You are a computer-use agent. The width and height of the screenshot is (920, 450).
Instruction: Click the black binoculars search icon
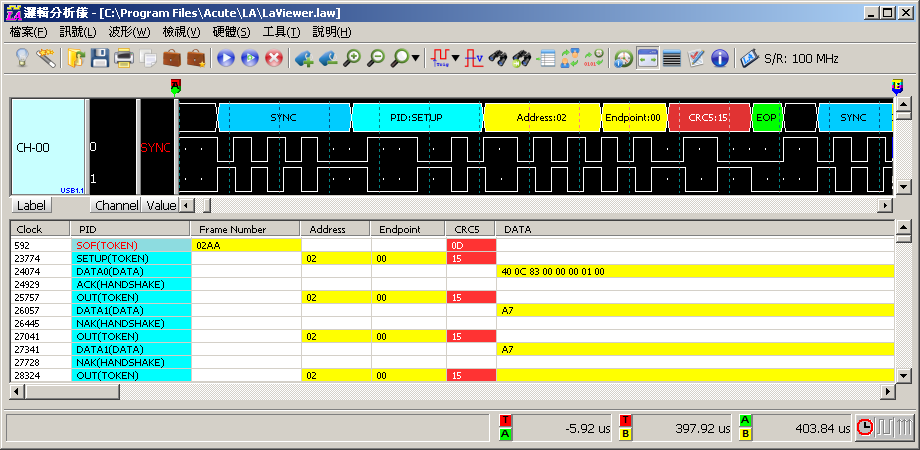(498, 58)
